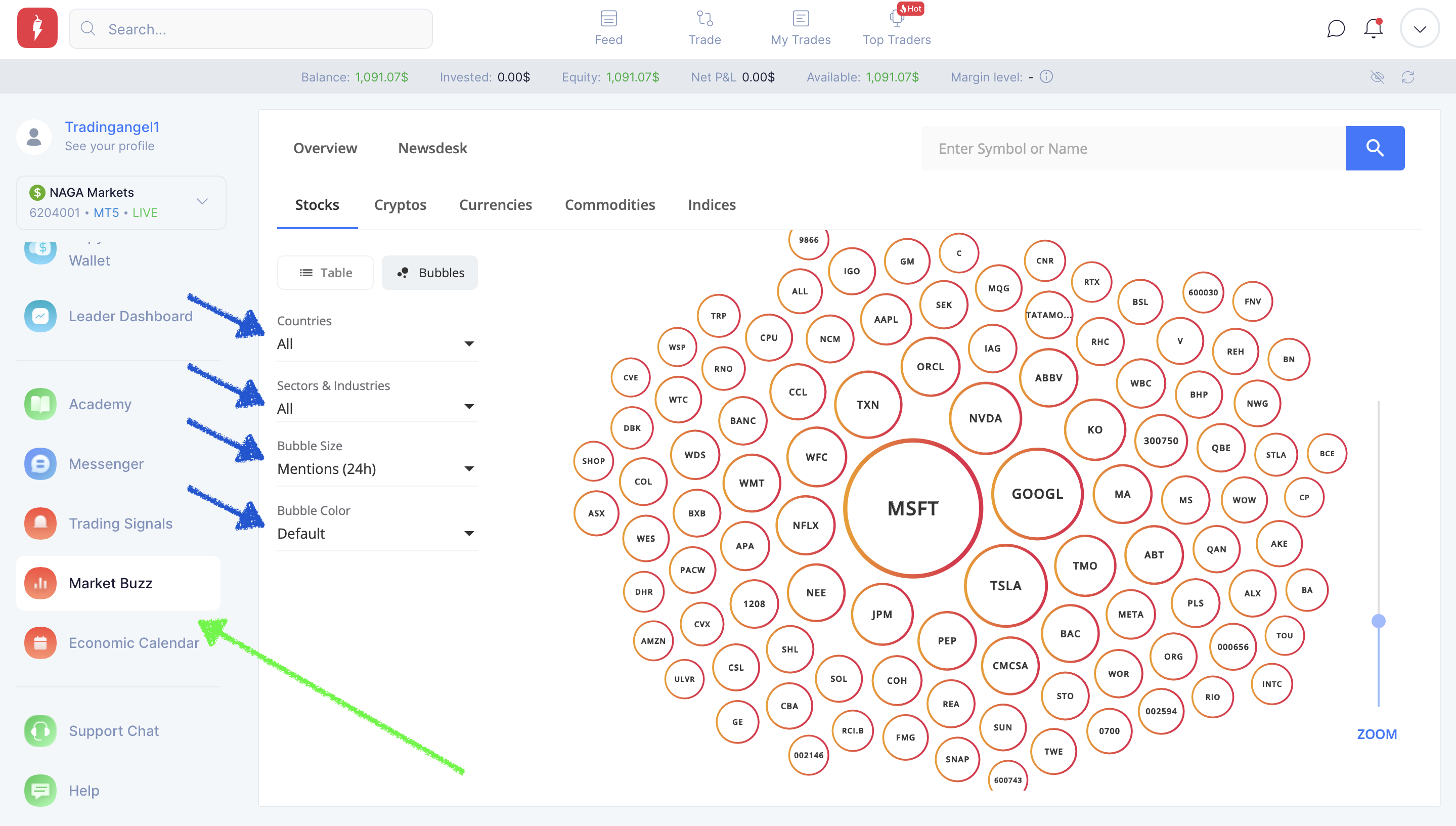Screen dimensions: 1456x826
Task: Click the zoom slider handle
Action: 1378,621
